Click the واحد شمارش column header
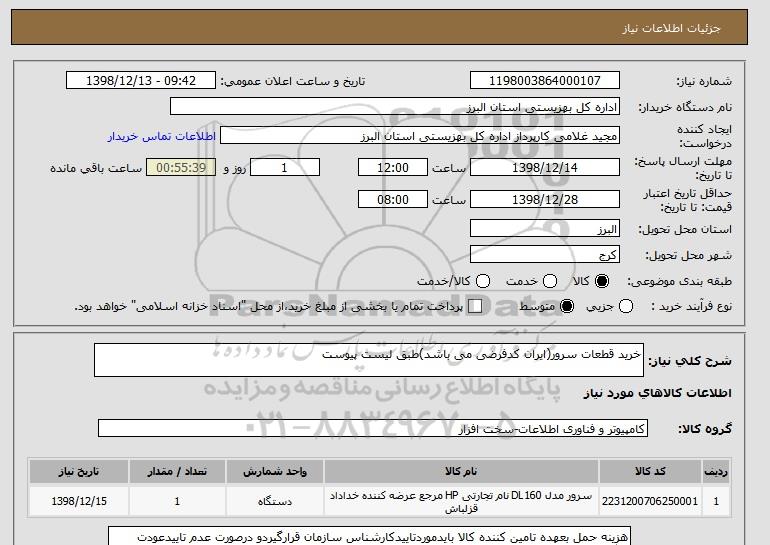Viewport: 770px width, 545px height. point(275,471)
